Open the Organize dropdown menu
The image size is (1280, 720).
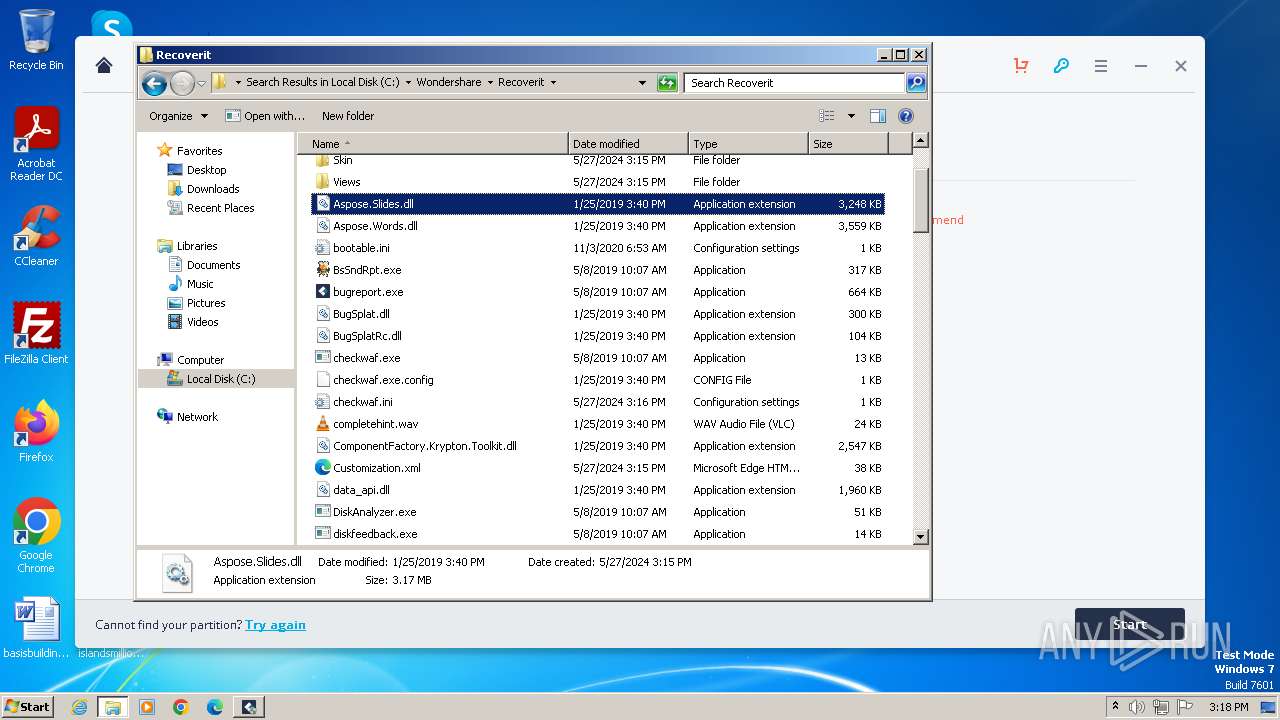(178, 116)
